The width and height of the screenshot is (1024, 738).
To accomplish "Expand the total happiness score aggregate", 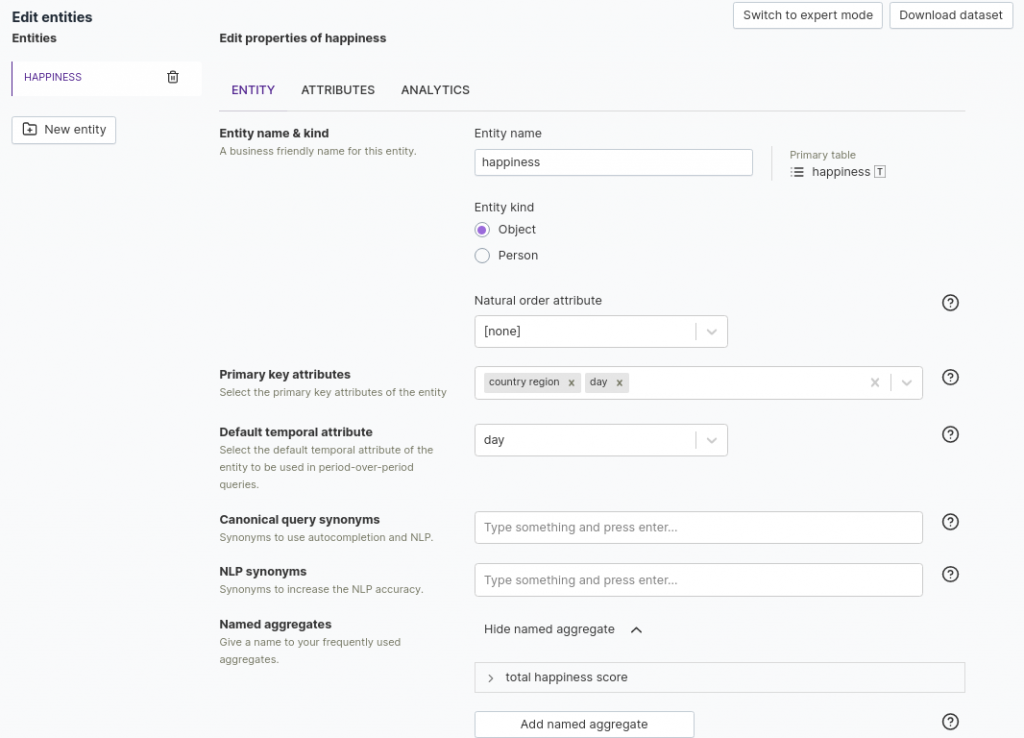I will tap(491, 678).
